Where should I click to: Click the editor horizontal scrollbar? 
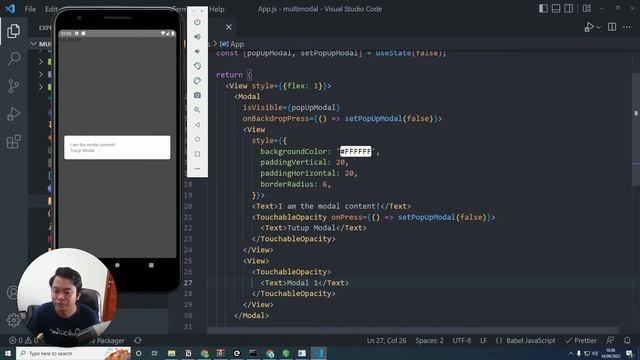tap(413, 330)
